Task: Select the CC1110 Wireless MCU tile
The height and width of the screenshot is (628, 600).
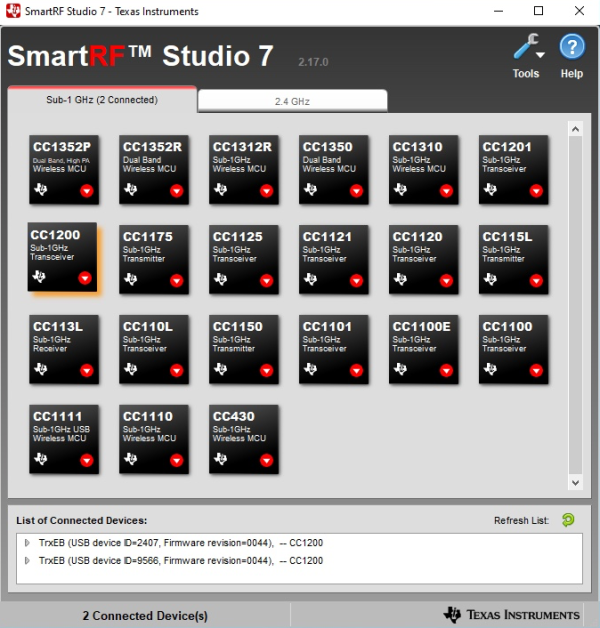Action: [154, 439]
